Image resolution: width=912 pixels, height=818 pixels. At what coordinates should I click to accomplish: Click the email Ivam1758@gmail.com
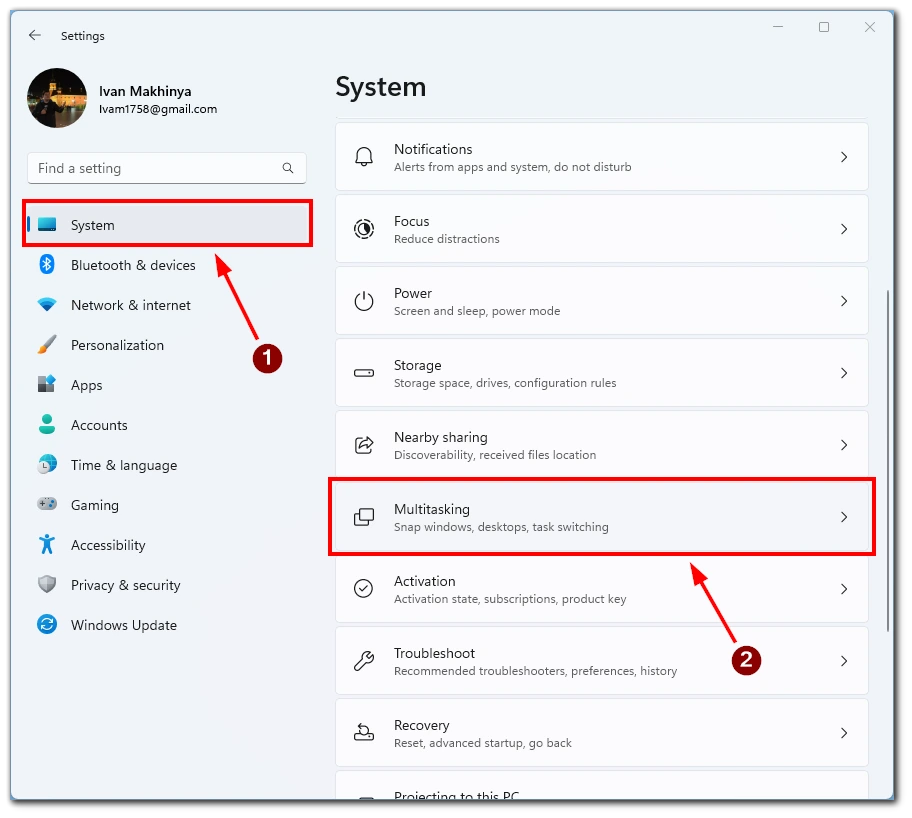click(158, 109)
